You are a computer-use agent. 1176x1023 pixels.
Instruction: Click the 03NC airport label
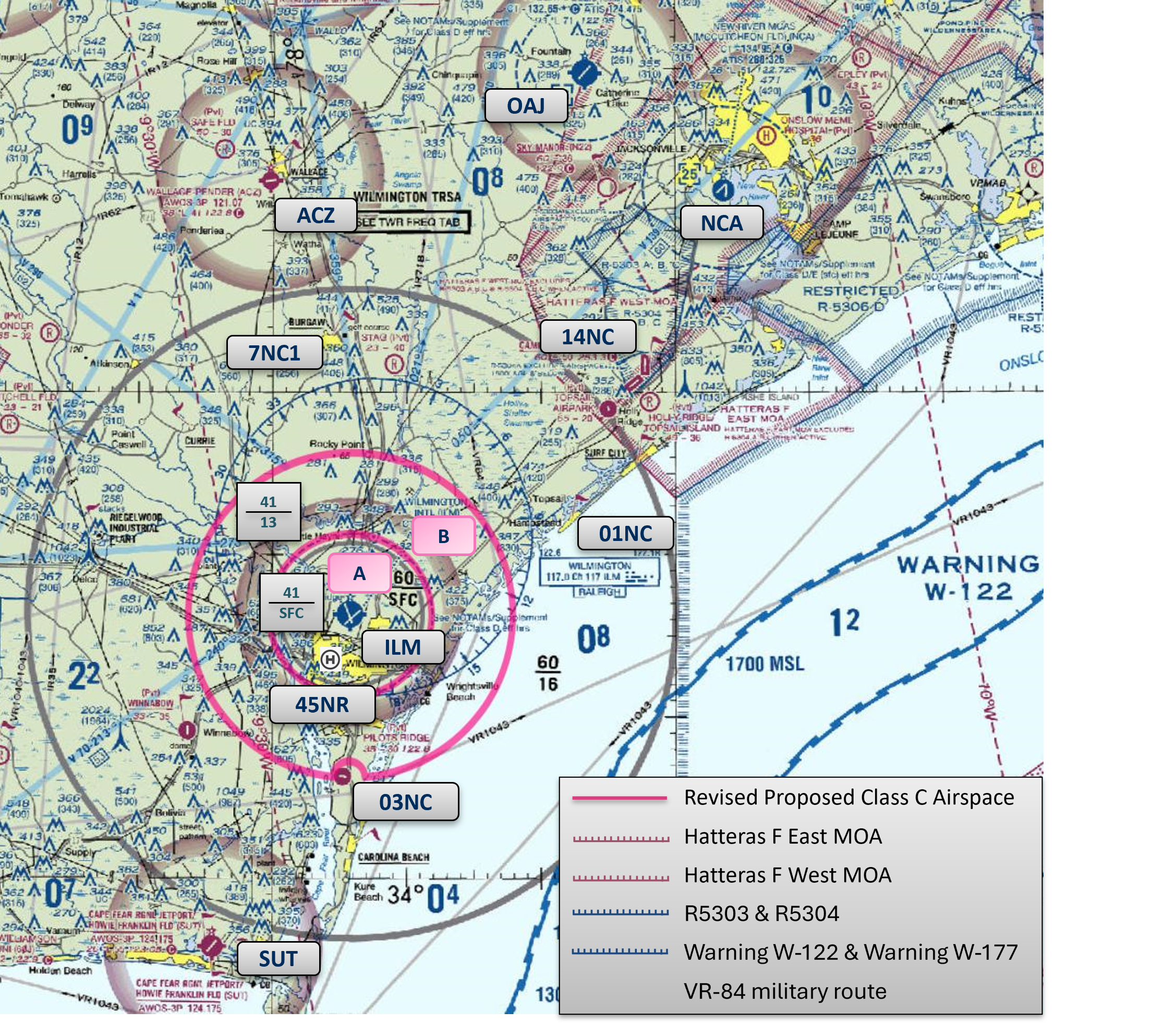[x=406, y=801]
